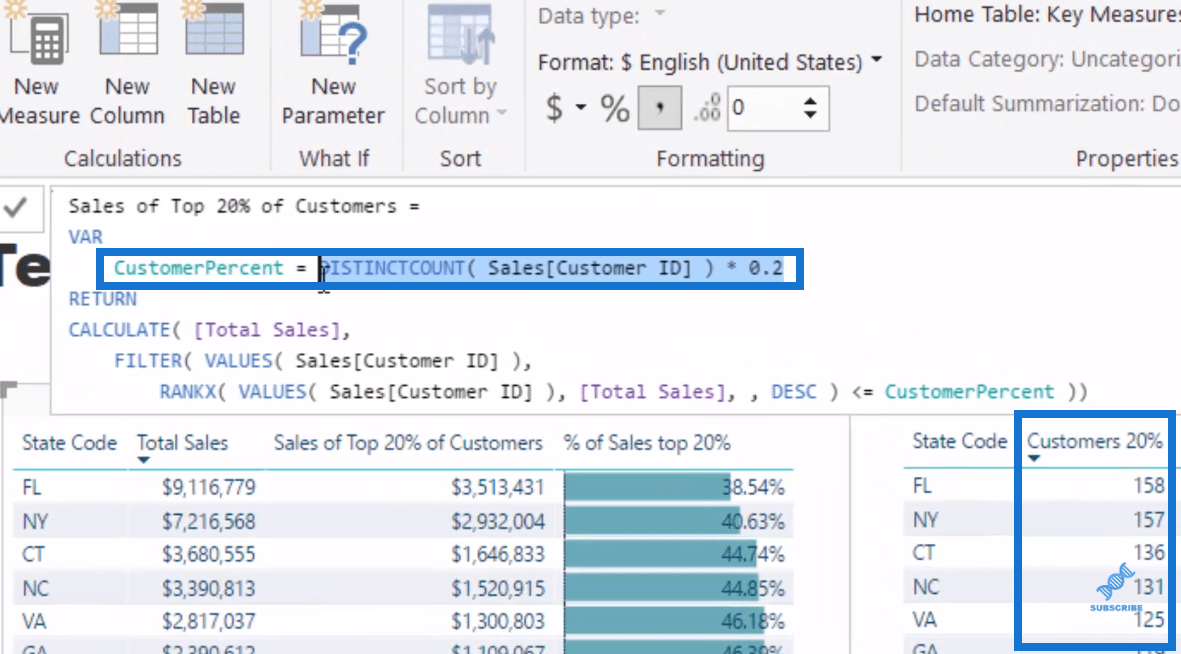Toggle thousands separator comma button

pyautogui.click(x=660, y=108)
